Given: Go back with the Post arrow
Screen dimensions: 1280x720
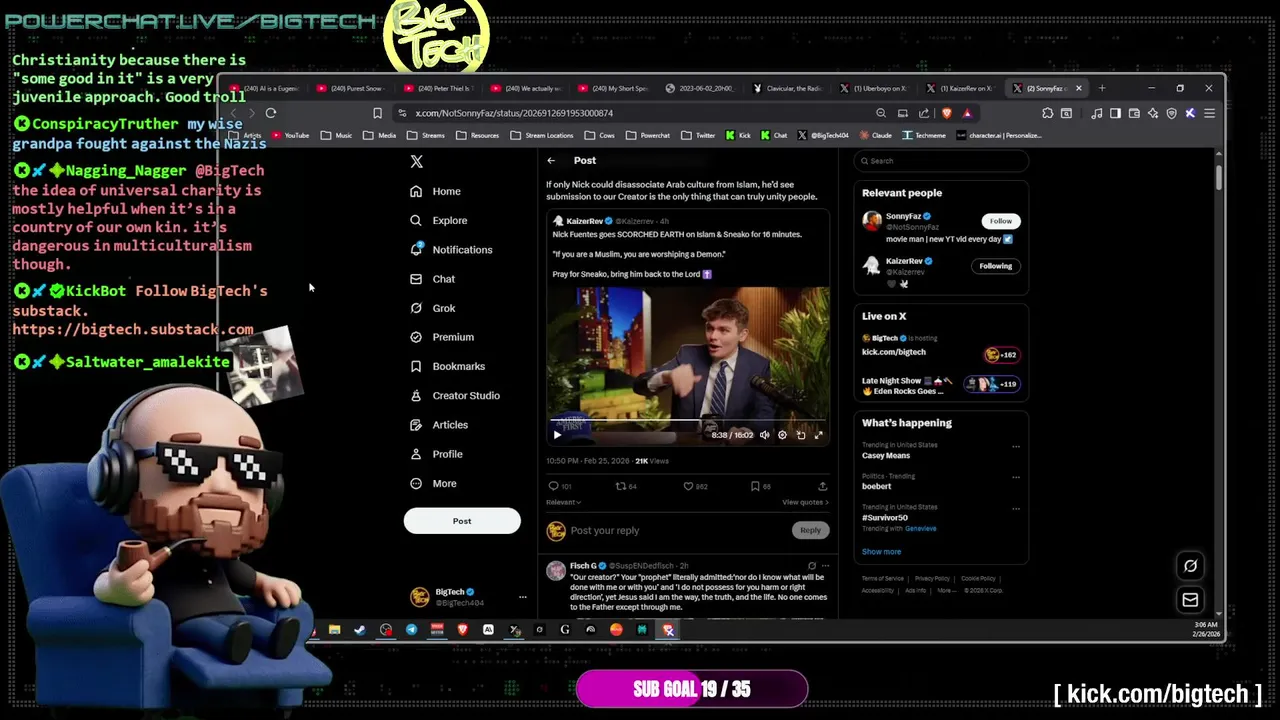Looking at the screenshot, I should (551, 160).
